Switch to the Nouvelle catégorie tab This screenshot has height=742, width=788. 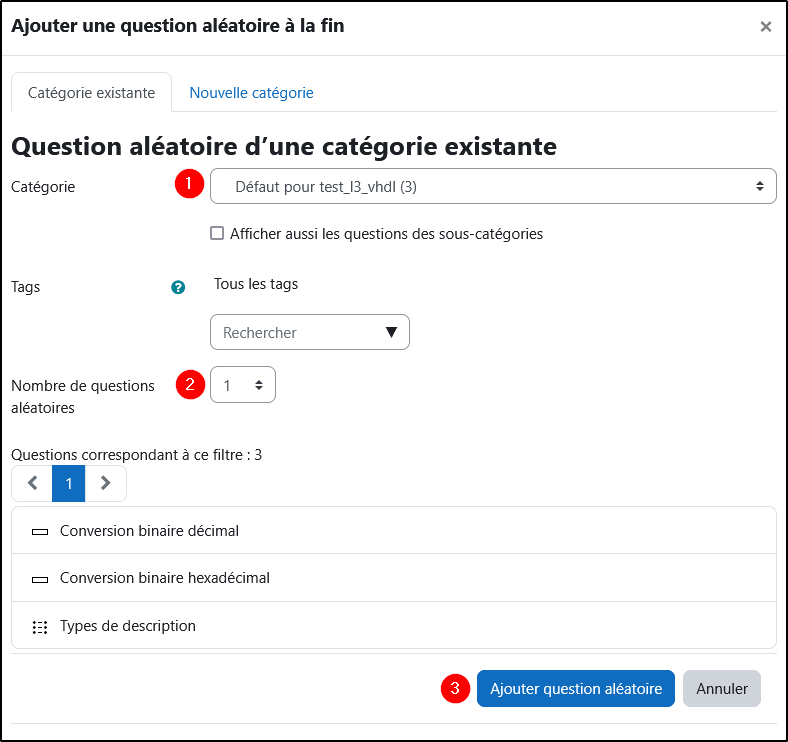[251, 93]
